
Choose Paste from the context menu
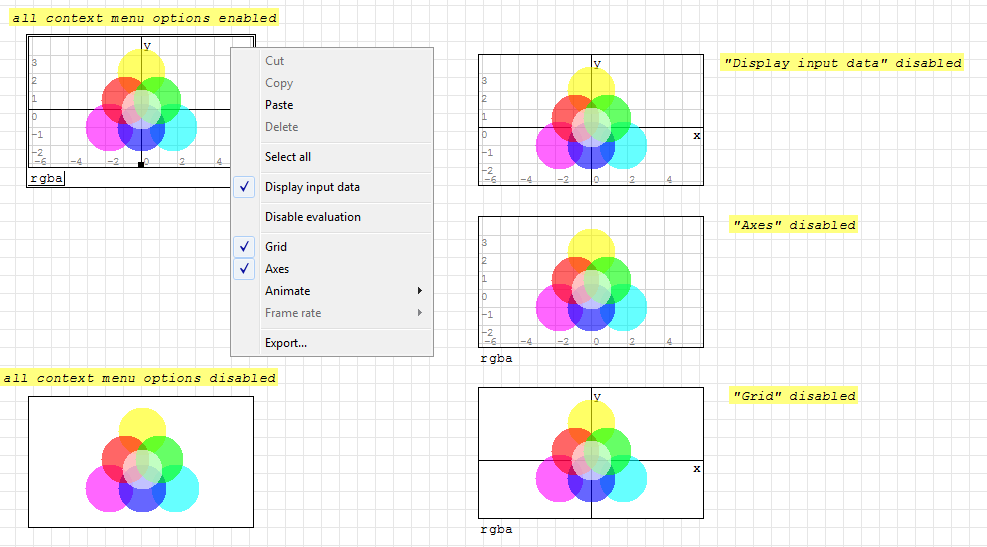[x=279, y=105]
